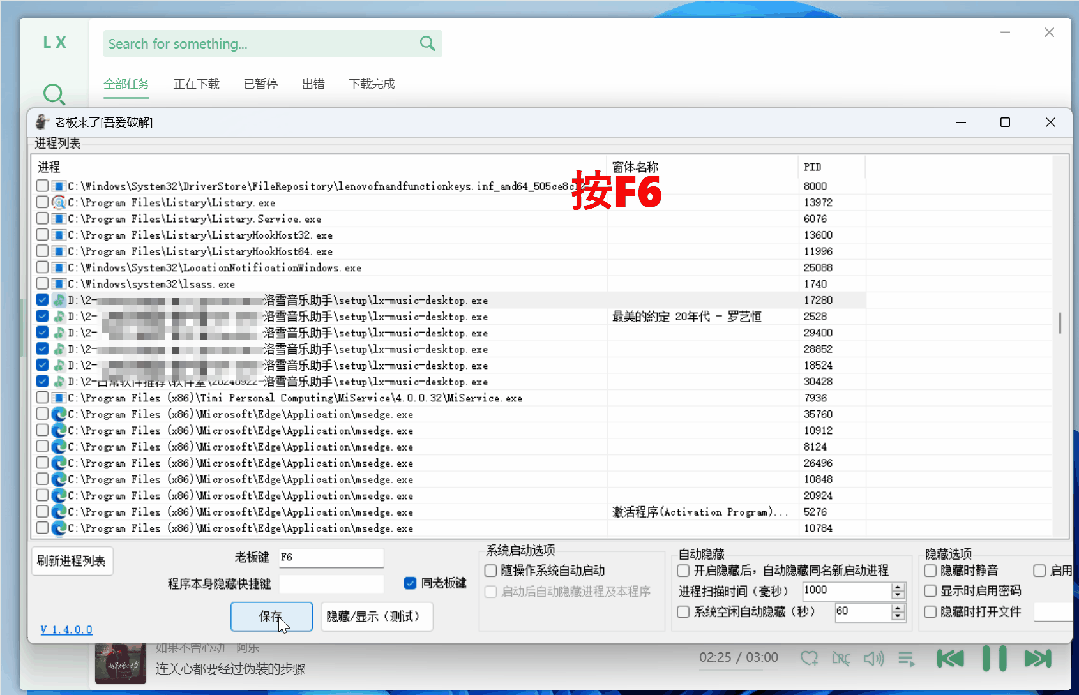Screen dimensions: 1079x695
Task: Click the LX logo in the sidebar
Action: tap(54, 42)
